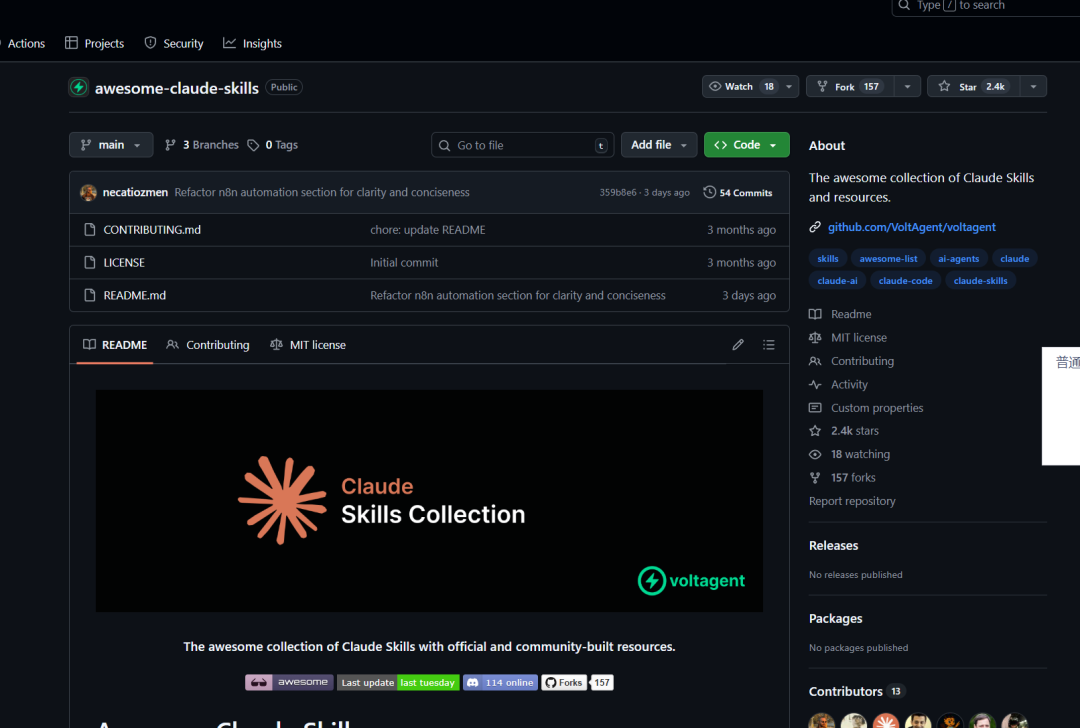Open the CONTRIBUTING.md file

coord(152,230)
